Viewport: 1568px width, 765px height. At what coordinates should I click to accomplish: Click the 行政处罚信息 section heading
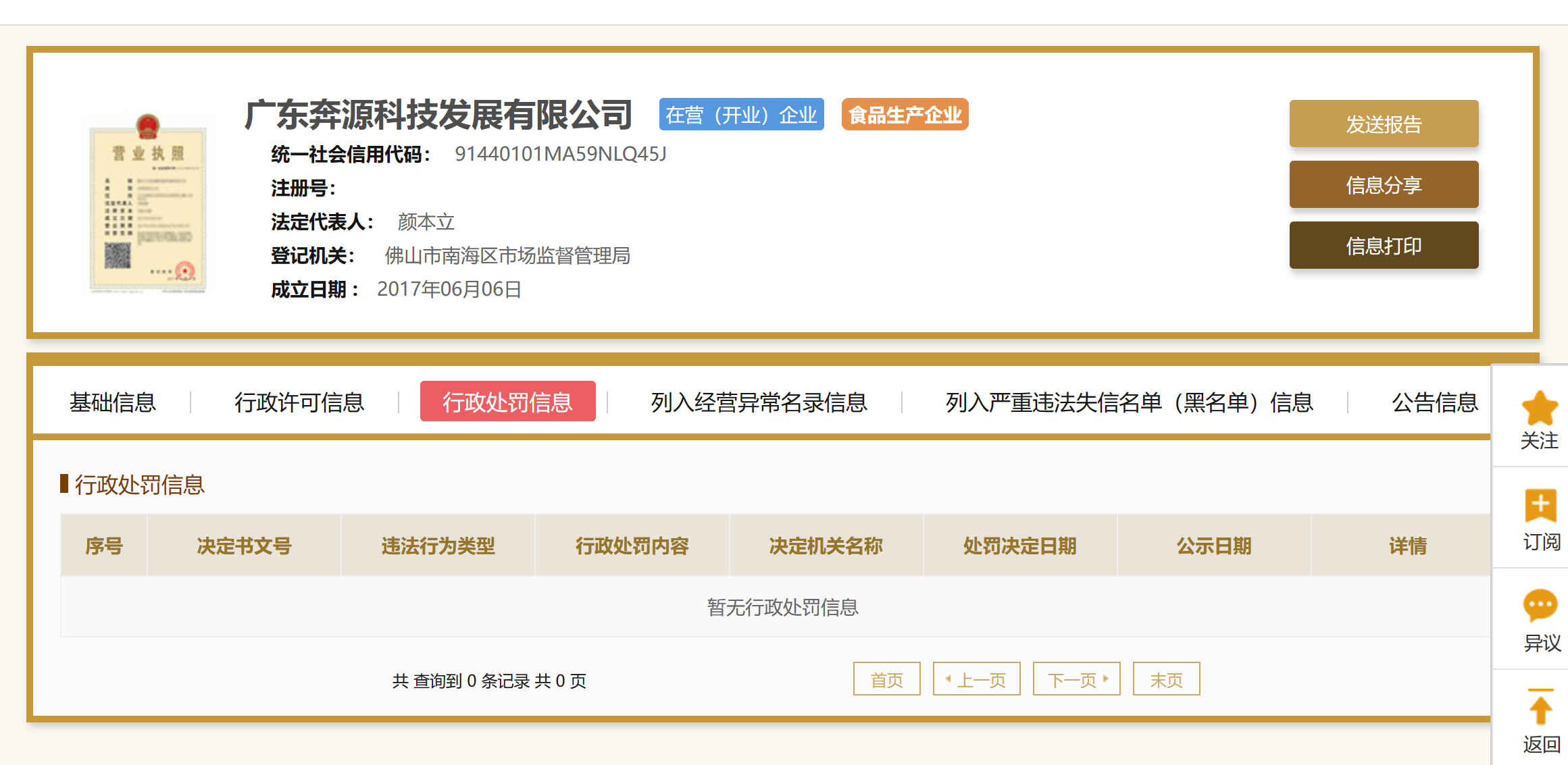[x=139, y=484]
